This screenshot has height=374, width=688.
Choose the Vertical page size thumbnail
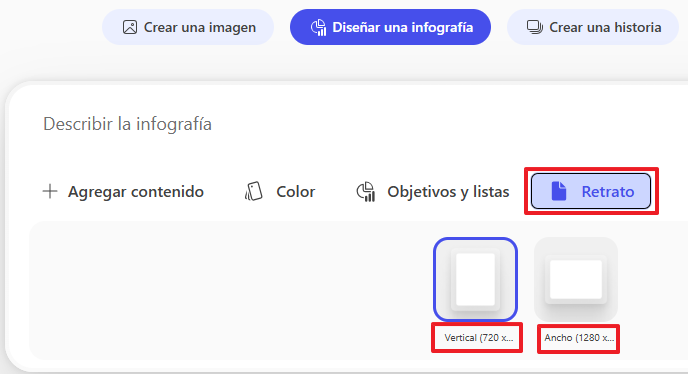point(475,279)
